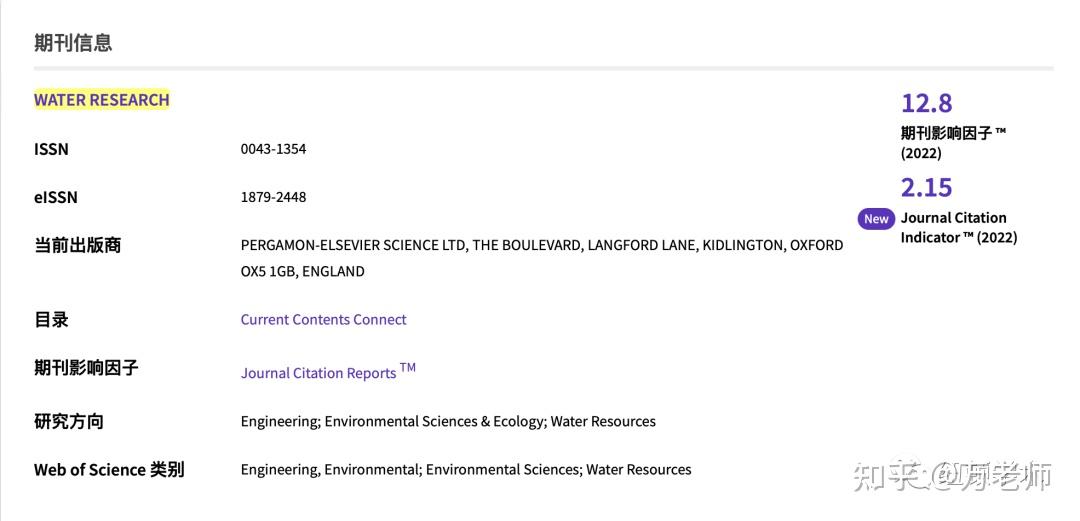Click the 2.15 citation indicator value
The image size is (1080, 521).
point(926,187)
